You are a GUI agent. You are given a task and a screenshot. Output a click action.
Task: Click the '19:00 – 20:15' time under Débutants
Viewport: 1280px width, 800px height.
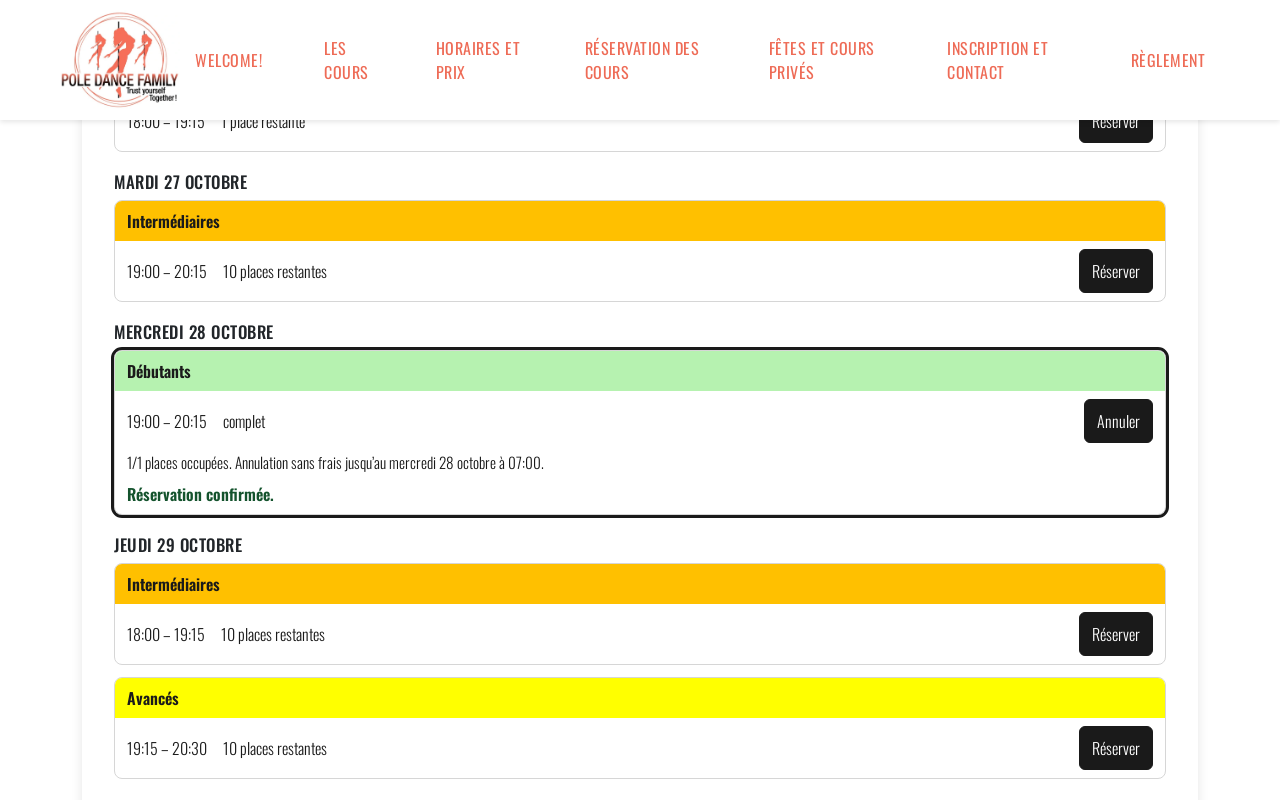(x=167, y=421)
